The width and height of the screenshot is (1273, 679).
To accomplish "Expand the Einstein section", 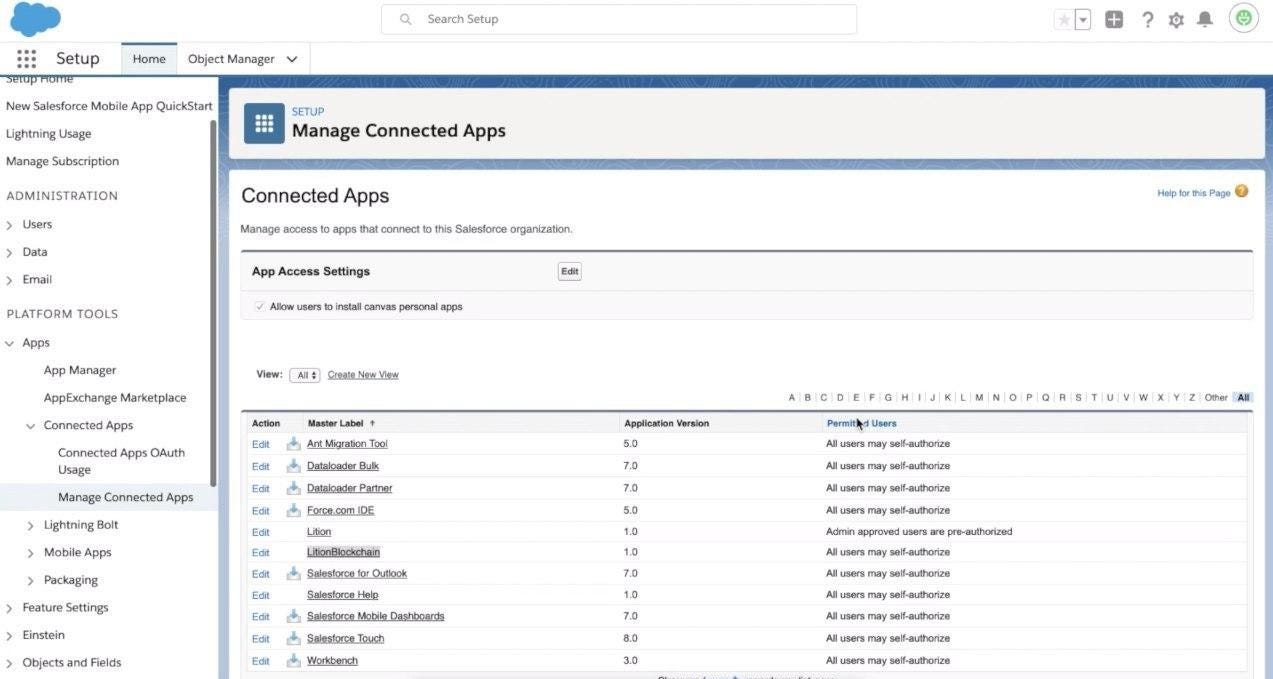I will click(10, 635).
